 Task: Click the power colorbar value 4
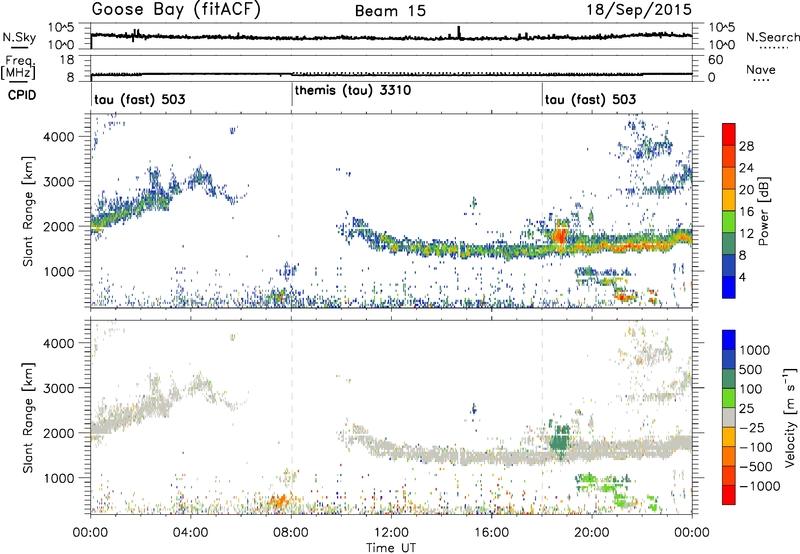click(x=743, y=277)
